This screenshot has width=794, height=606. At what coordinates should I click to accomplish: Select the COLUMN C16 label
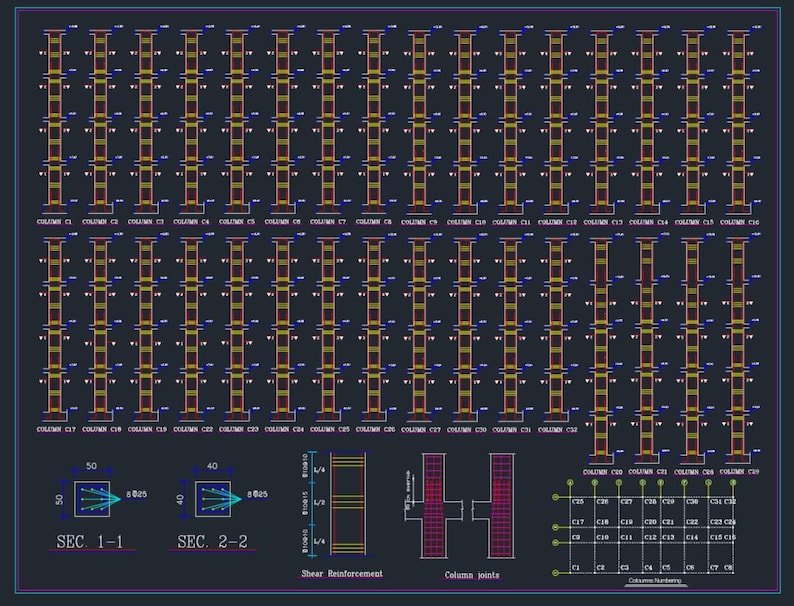[x=740, y=222]
